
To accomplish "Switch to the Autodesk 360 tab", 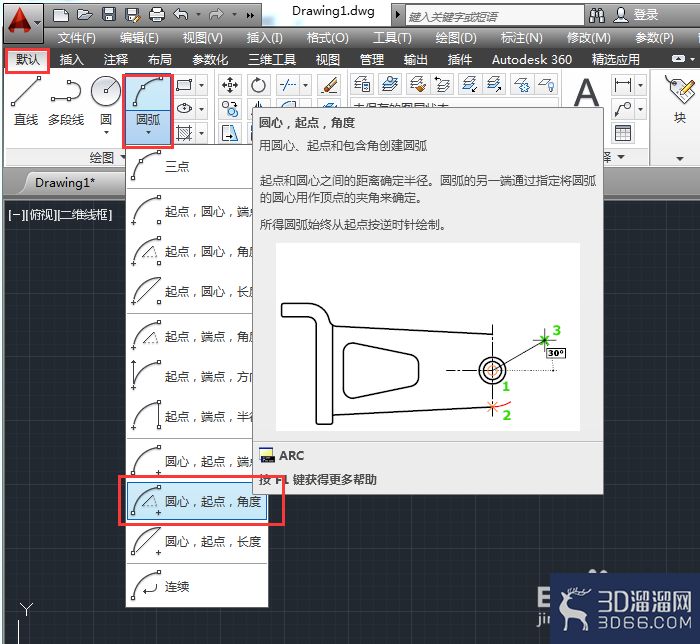I will pyautogui.click(x=531, y=59).
